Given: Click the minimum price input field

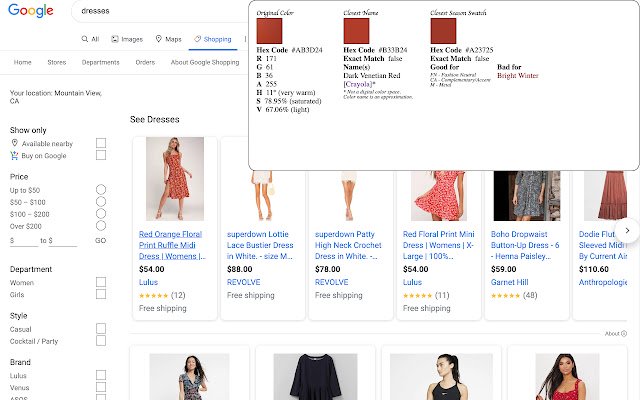Looking at the screenshot, I should [x=25, y=241].
